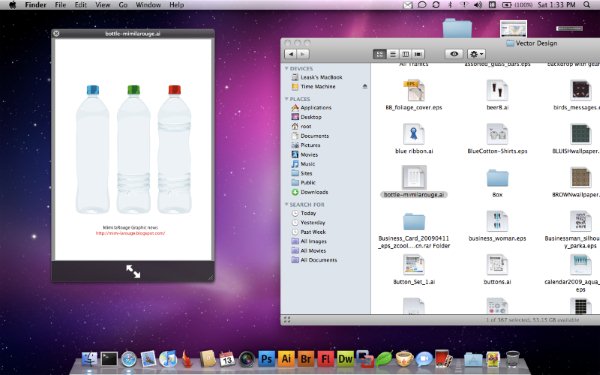Go back in Finder window
The width and height of the screenshot is (600, 375).
coord(291,54)
